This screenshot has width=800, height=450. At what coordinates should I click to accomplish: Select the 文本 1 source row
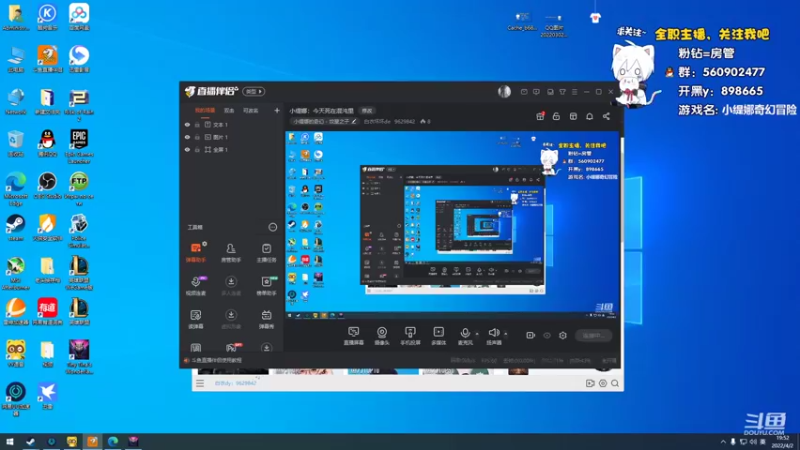coord(232,124)
